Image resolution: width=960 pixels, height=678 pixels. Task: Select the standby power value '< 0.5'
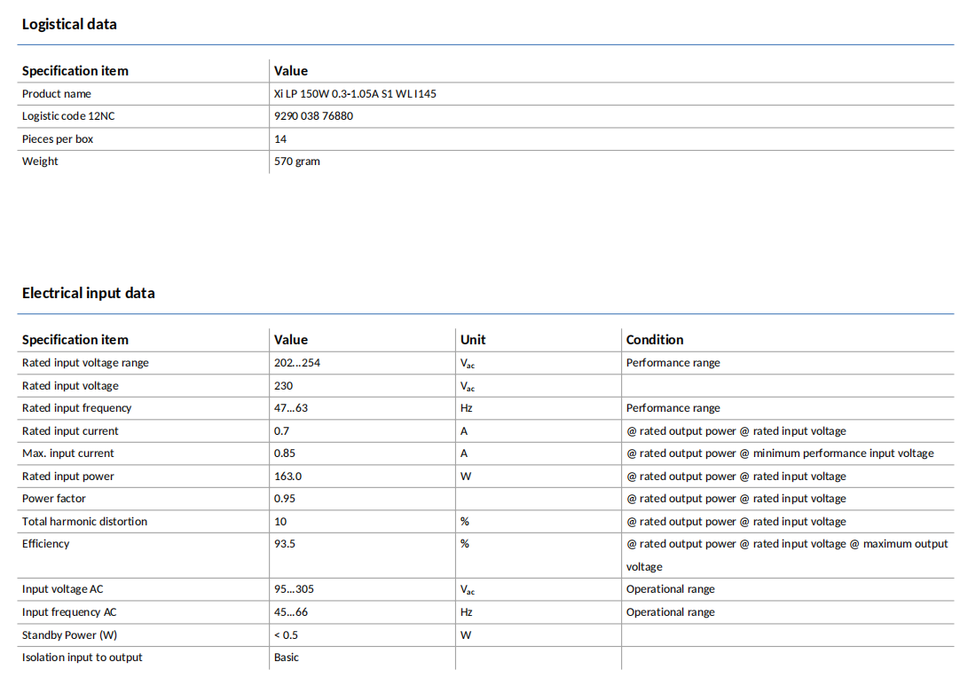point(286,635)
